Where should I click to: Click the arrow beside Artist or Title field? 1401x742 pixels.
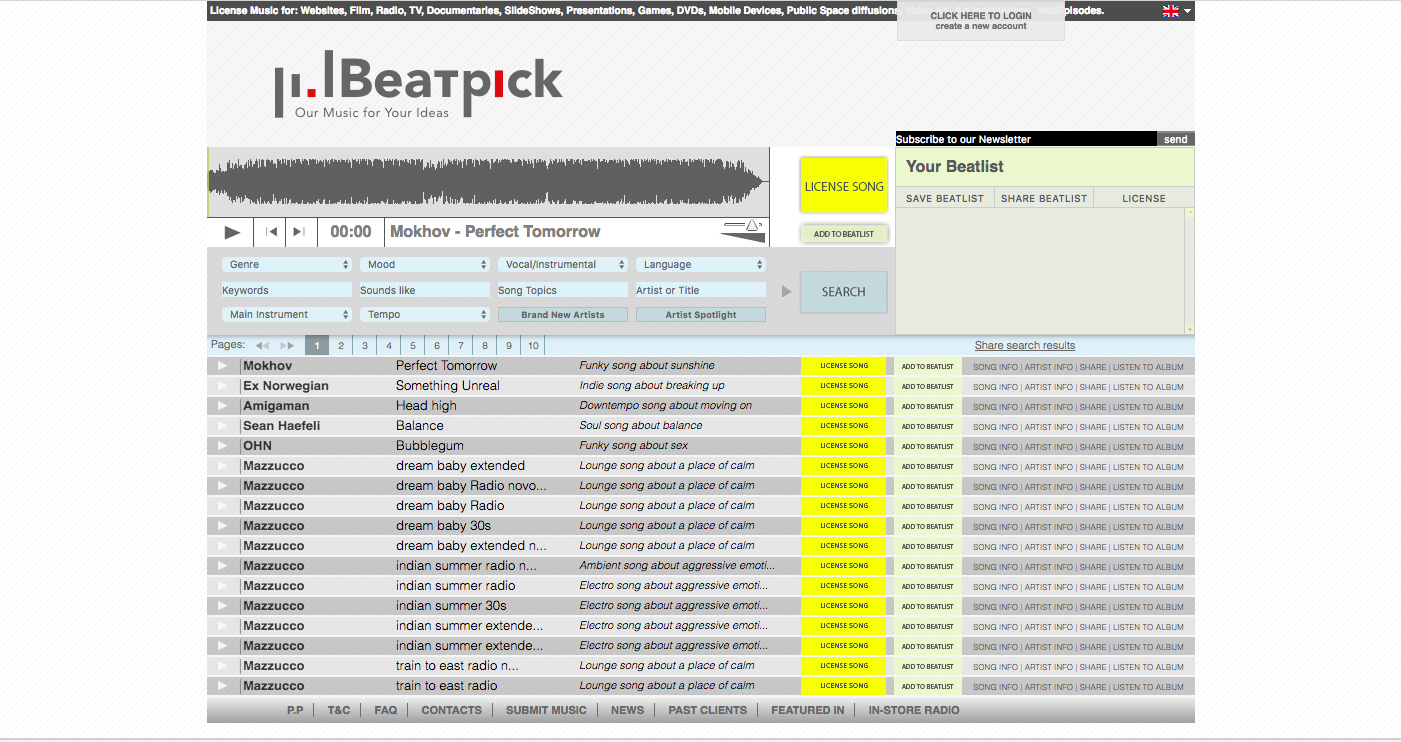coord(786,291)
